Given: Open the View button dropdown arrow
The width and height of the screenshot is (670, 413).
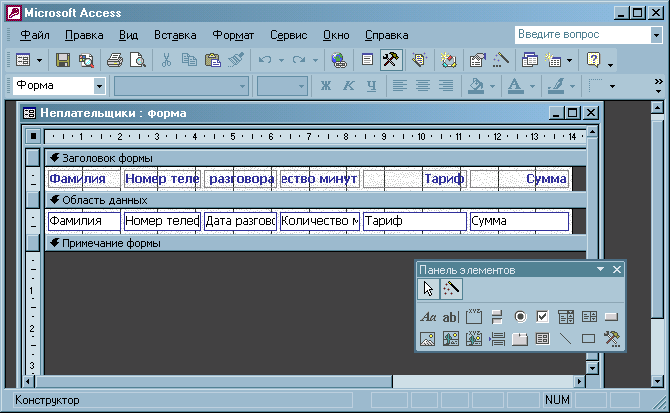Looking at the screenshot, I should click(x=39, y=61).
